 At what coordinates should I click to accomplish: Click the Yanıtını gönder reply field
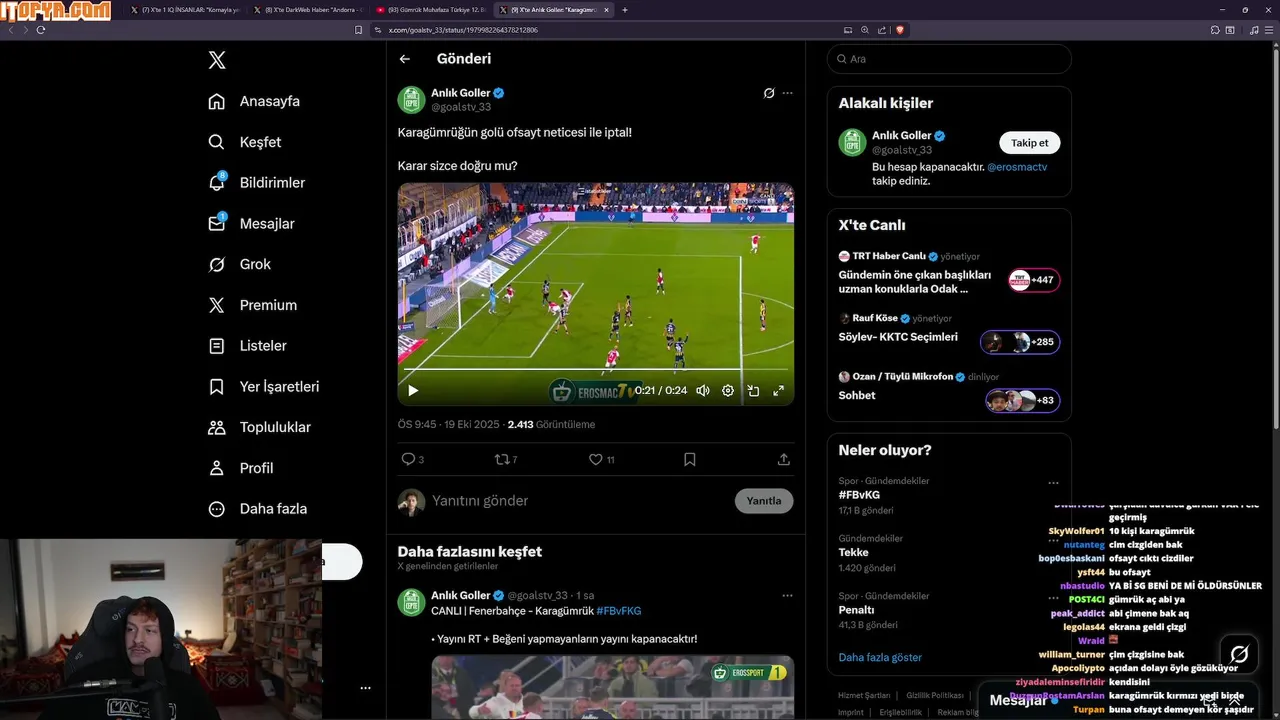[580, 501]
